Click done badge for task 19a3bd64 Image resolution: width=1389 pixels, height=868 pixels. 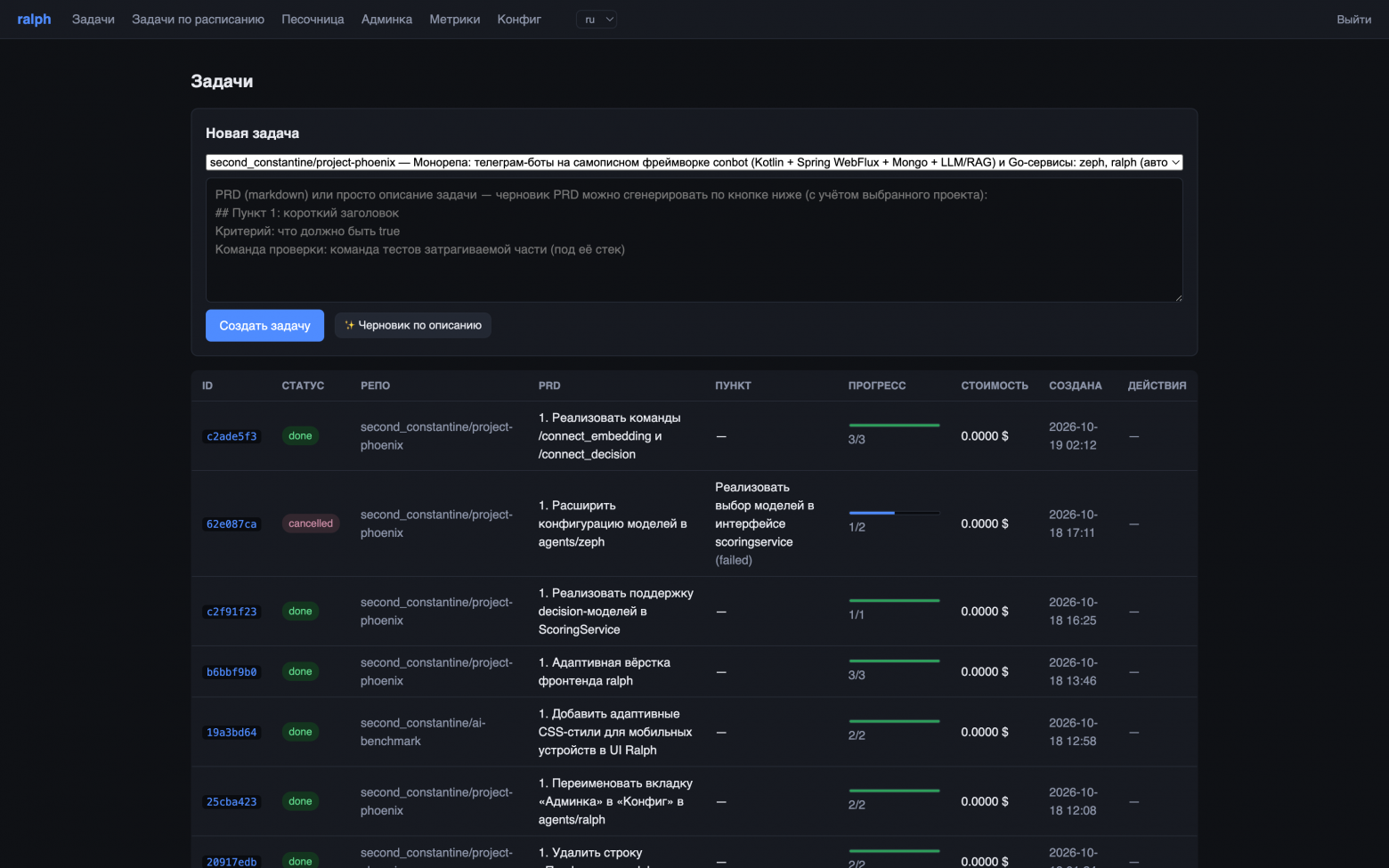click(x=300, y=732)
